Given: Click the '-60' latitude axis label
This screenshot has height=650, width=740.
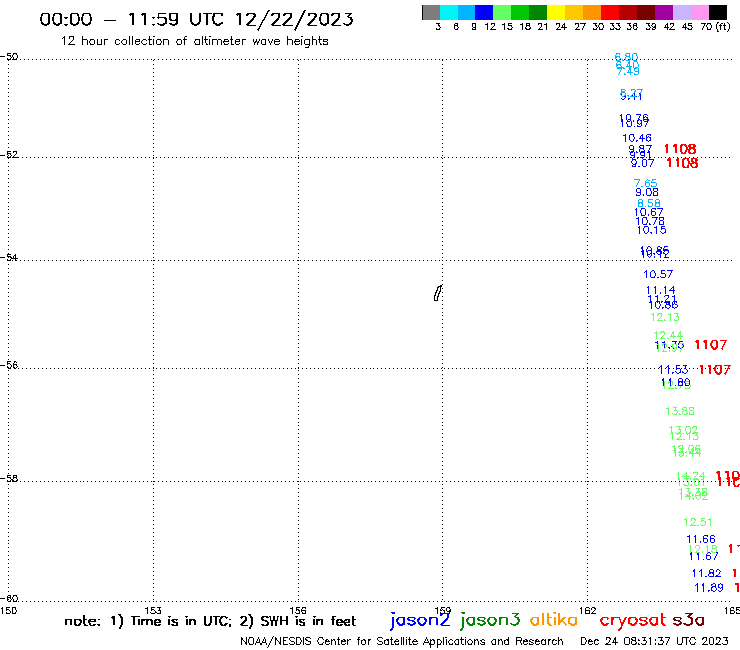Looking at the screenshot, I should 9,599.
